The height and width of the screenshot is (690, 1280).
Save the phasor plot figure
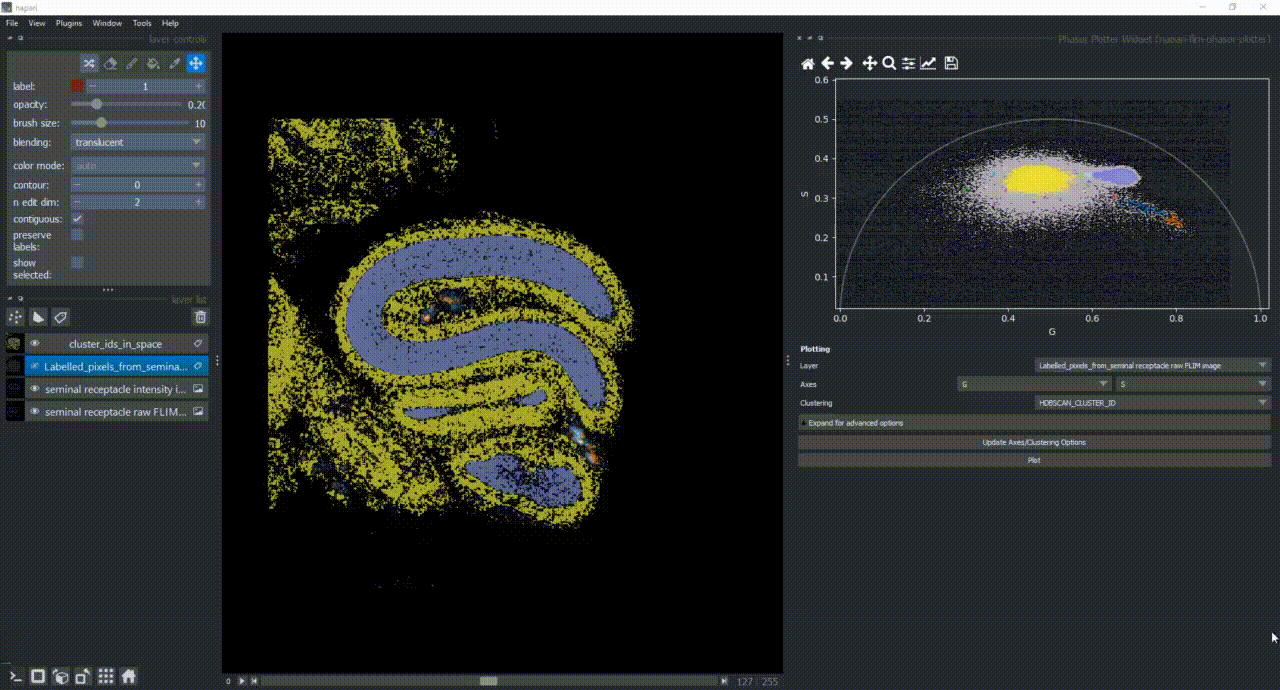(951, 63)
